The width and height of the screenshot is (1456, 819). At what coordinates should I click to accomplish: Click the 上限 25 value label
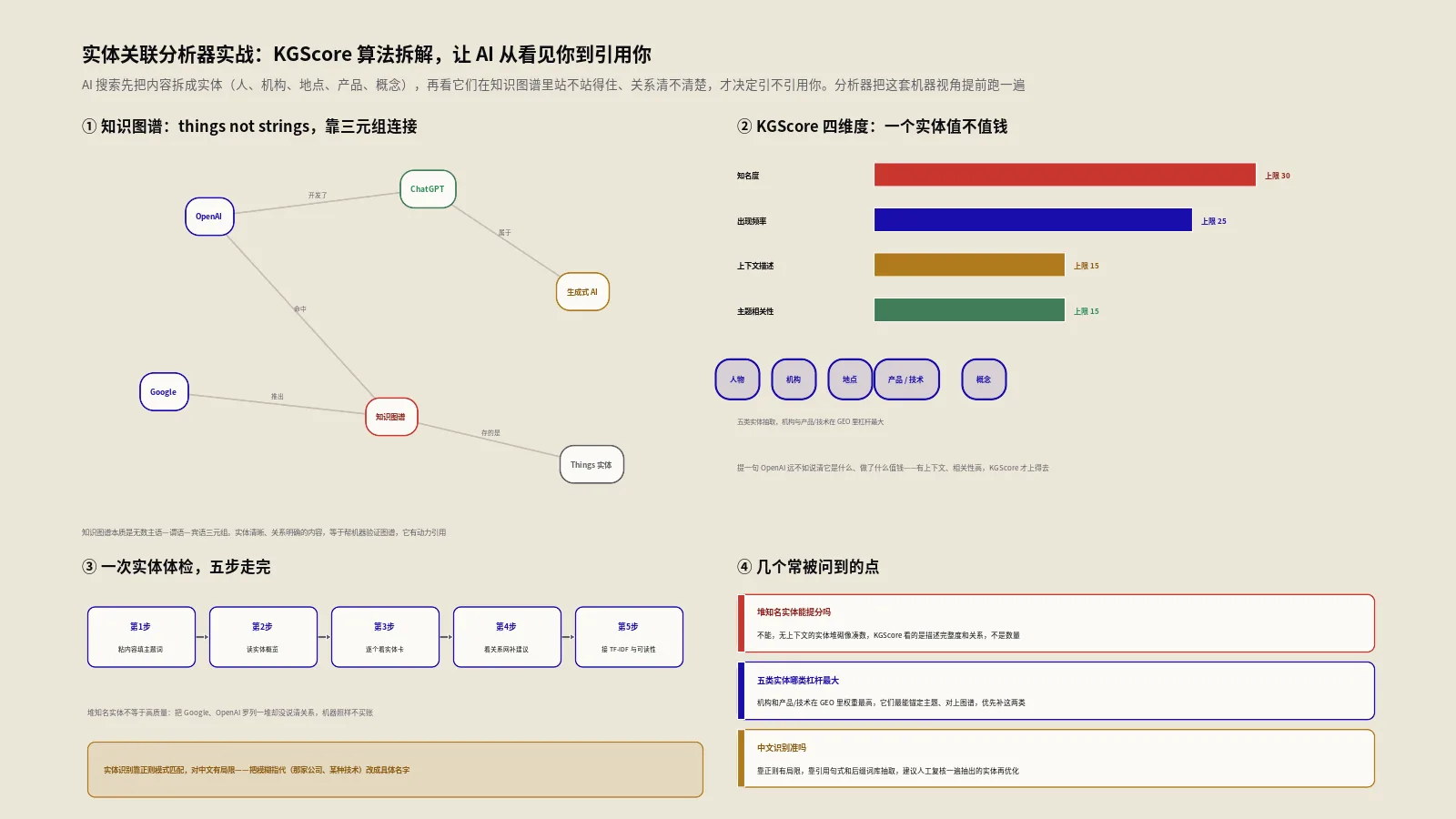tap(1214, 221)
